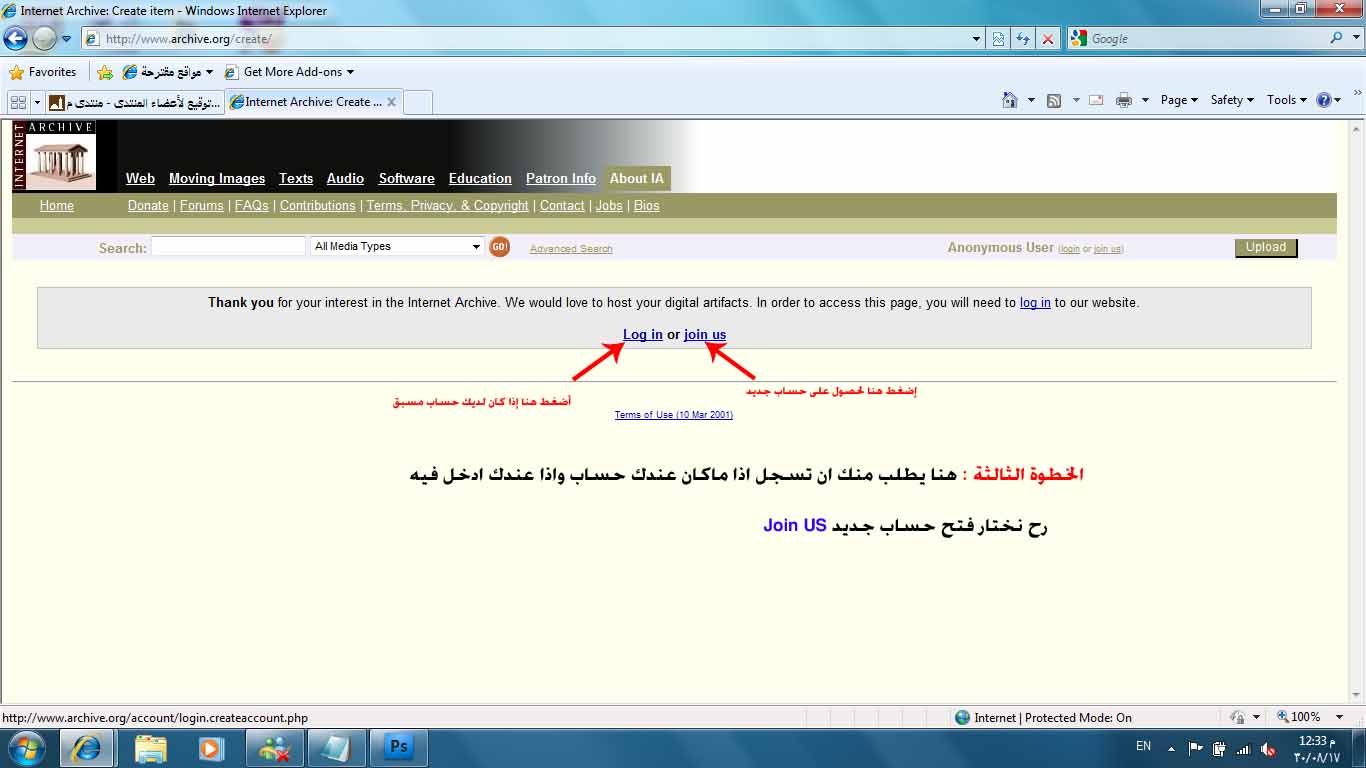Open the search provider dropdown arrow
This screenshot has width=1366, height=768.
pyautogui.click(x=1354, y=38)
